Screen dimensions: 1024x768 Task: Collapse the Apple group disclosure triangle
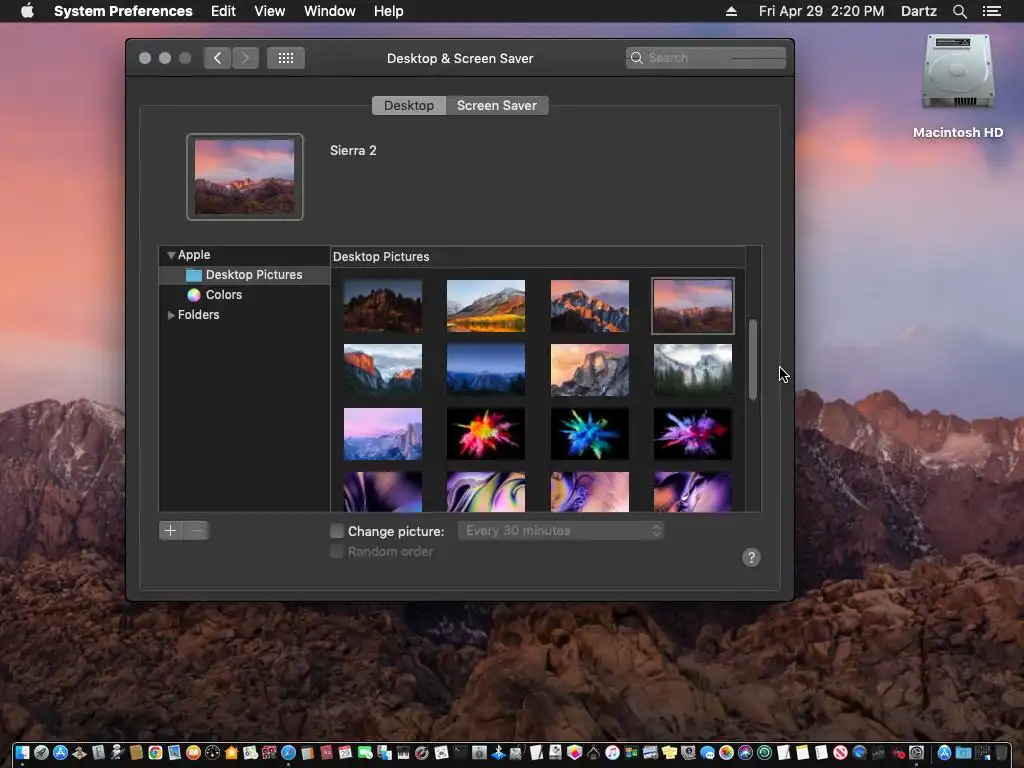click(x=171, y=255)
